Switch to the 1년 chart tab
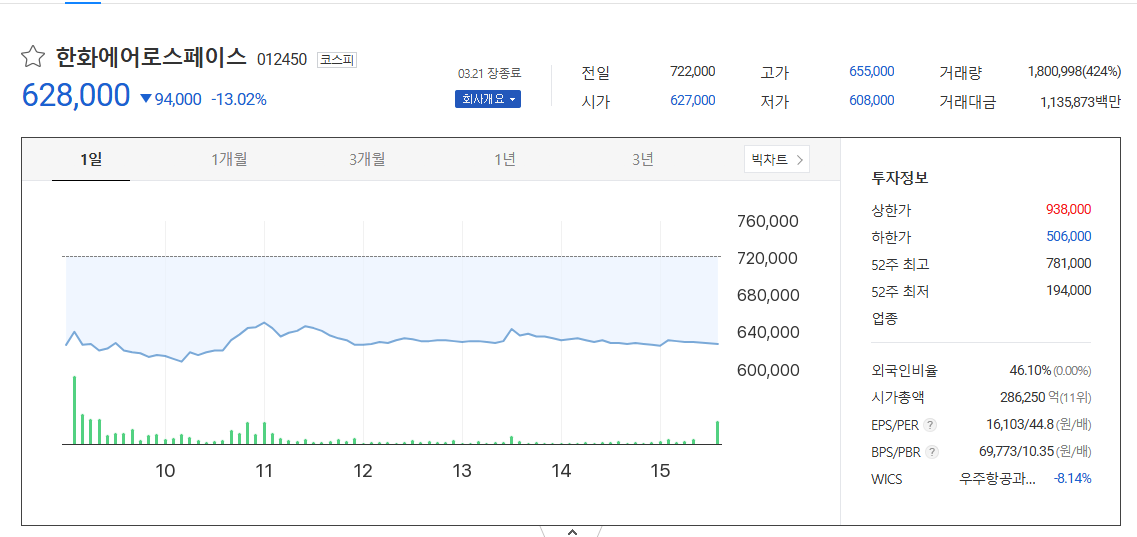 [x=505, y=159]
